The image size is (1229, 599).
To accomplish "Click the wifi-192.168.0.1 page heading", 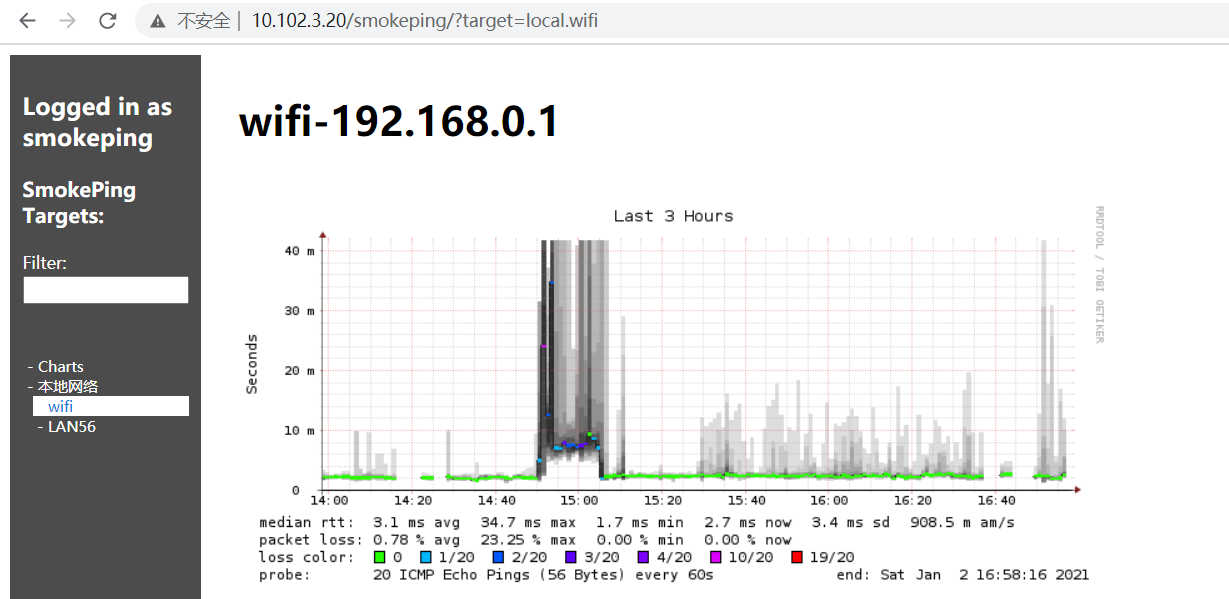I will point(399,123).
